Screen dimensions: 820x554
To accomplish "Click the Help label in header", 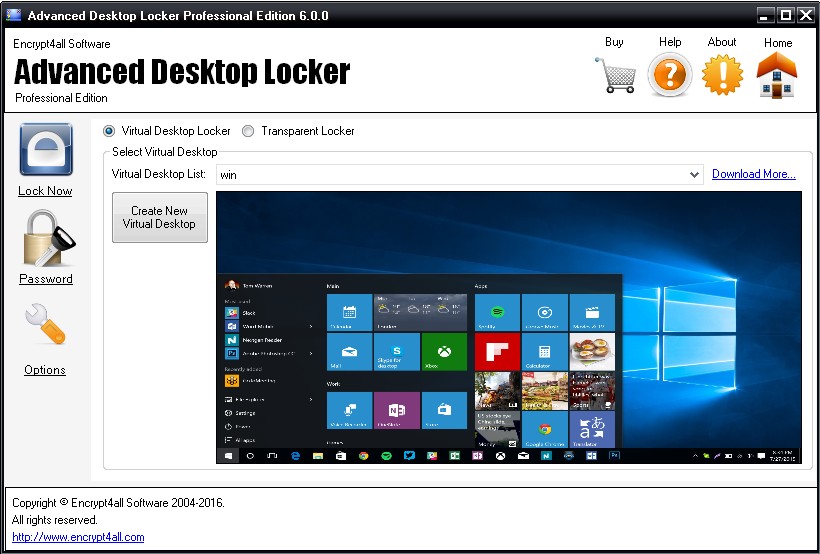I will tap(670, 42).
